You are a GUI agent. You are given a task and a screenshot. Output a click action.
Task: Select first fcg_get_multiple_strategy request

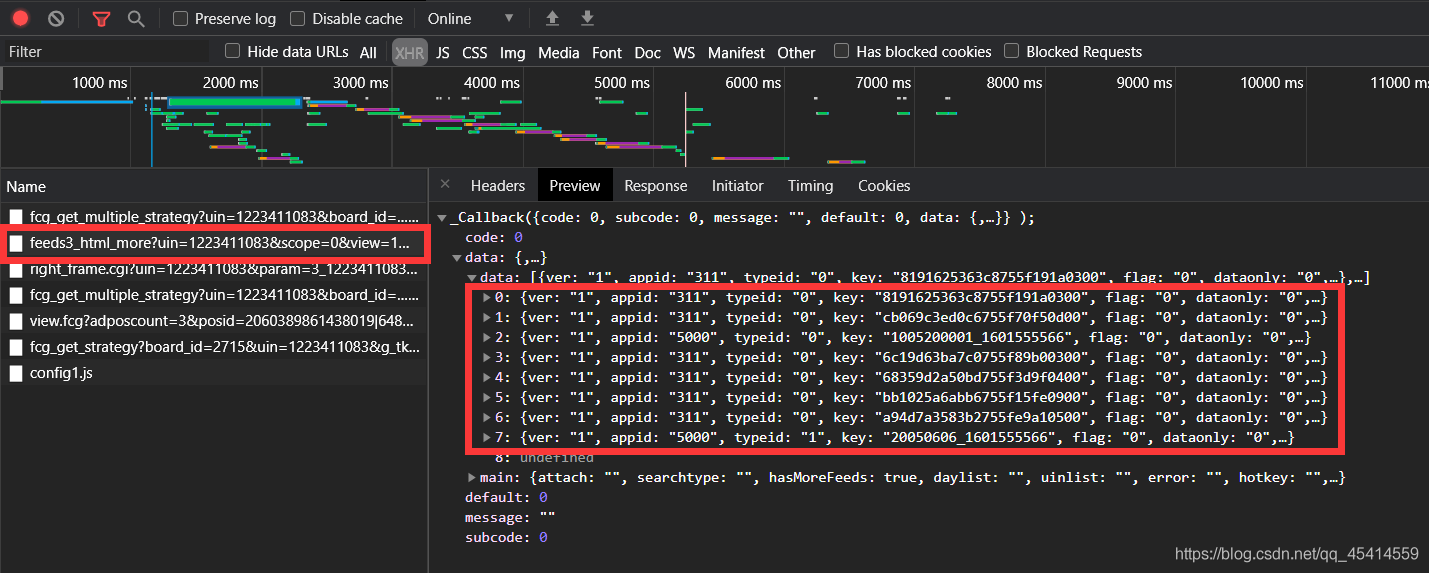tap(214, 216)
